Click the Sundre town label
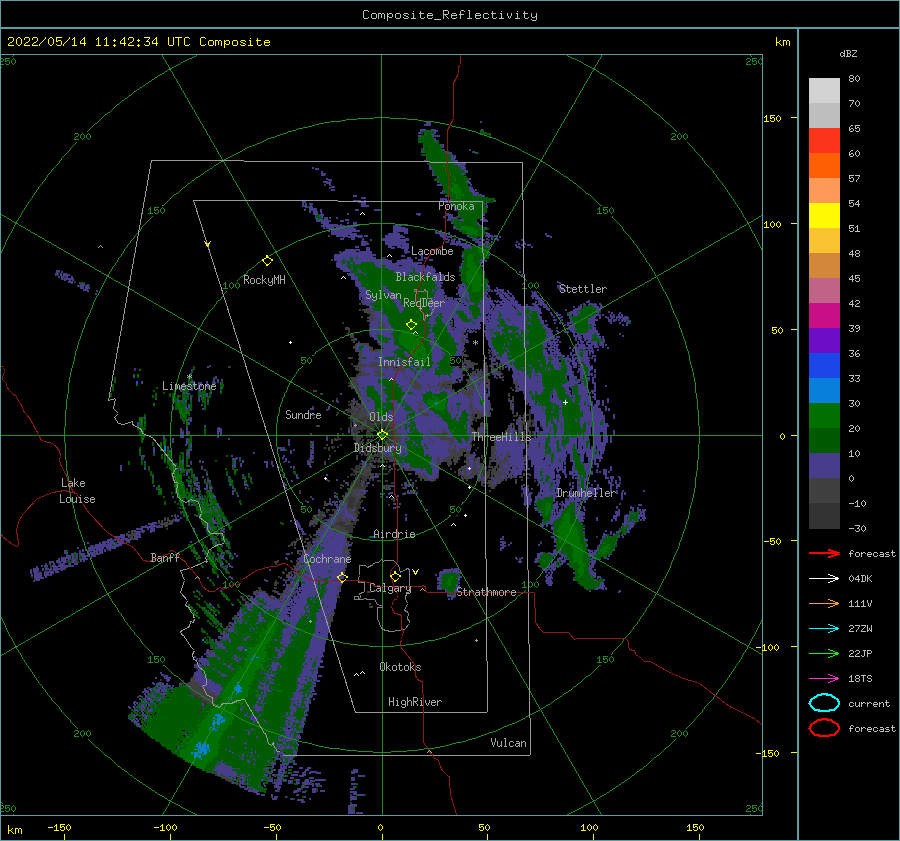The height and width of the screenshot is (841, 900). [303, 414]
